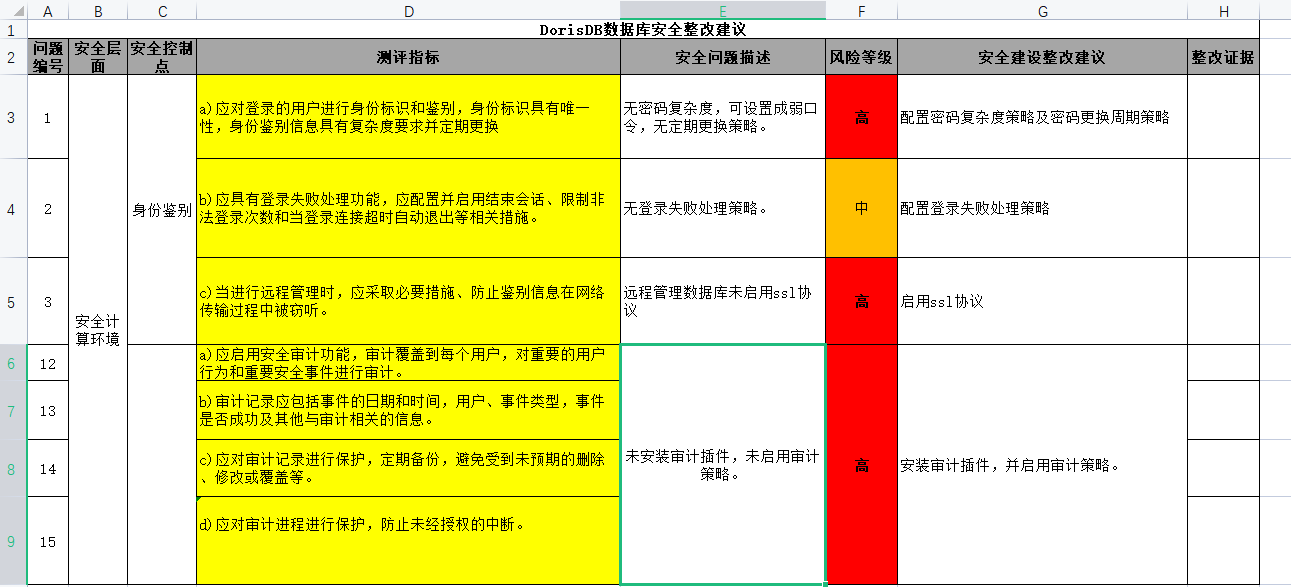The width and height of the screenshot is (1291, 587).
Task: Select the title cell DorisDB数据库安全整改建议
Action: 642,30
